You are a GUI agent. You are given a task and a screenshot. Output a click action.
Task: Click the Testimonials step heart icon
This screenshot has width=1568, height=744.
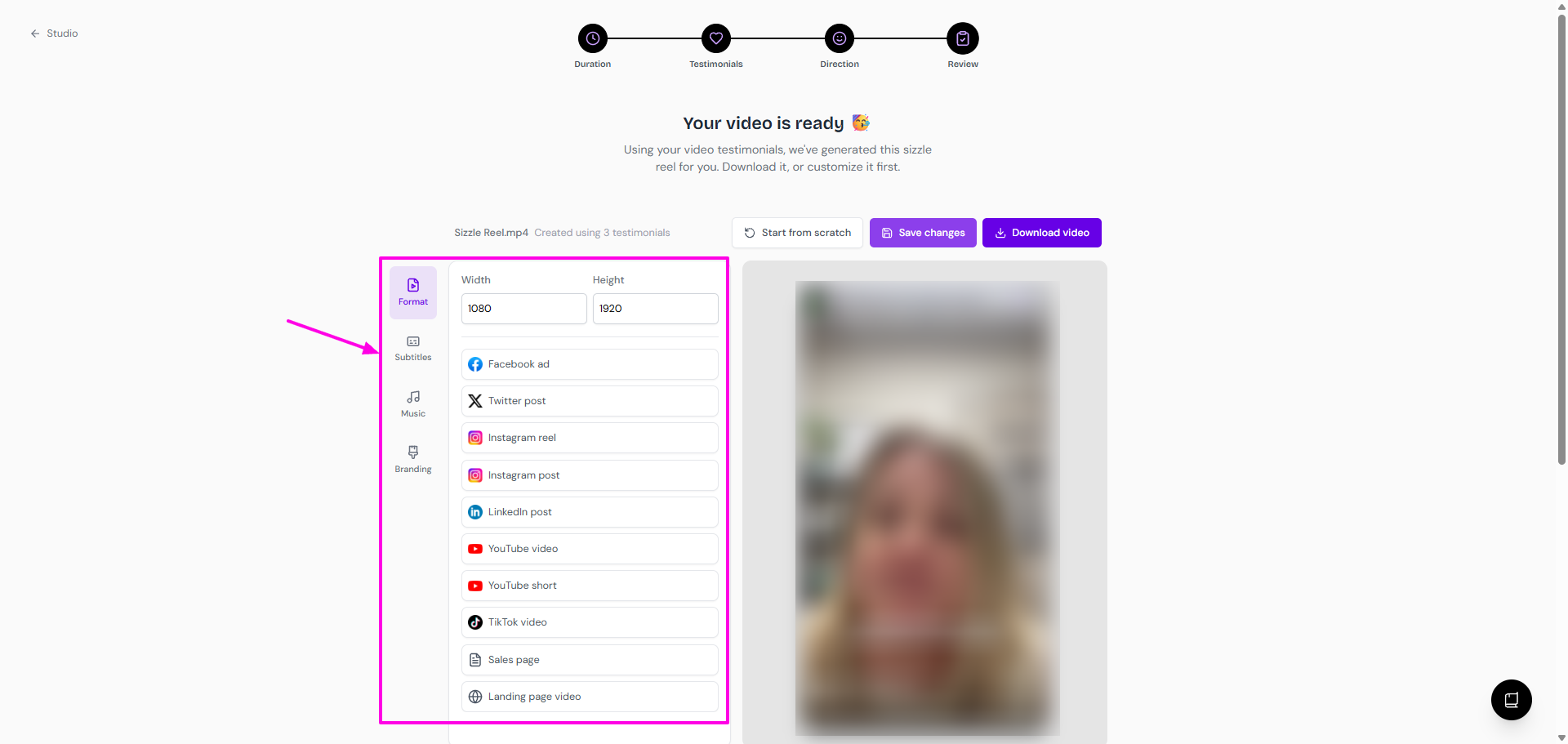(716, 38)
